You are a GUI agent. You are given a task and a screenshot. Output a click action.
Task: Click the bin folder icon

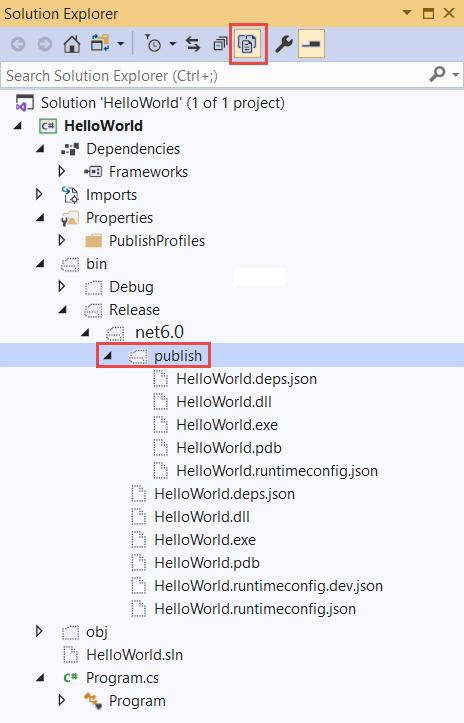(x=70, y=264)
